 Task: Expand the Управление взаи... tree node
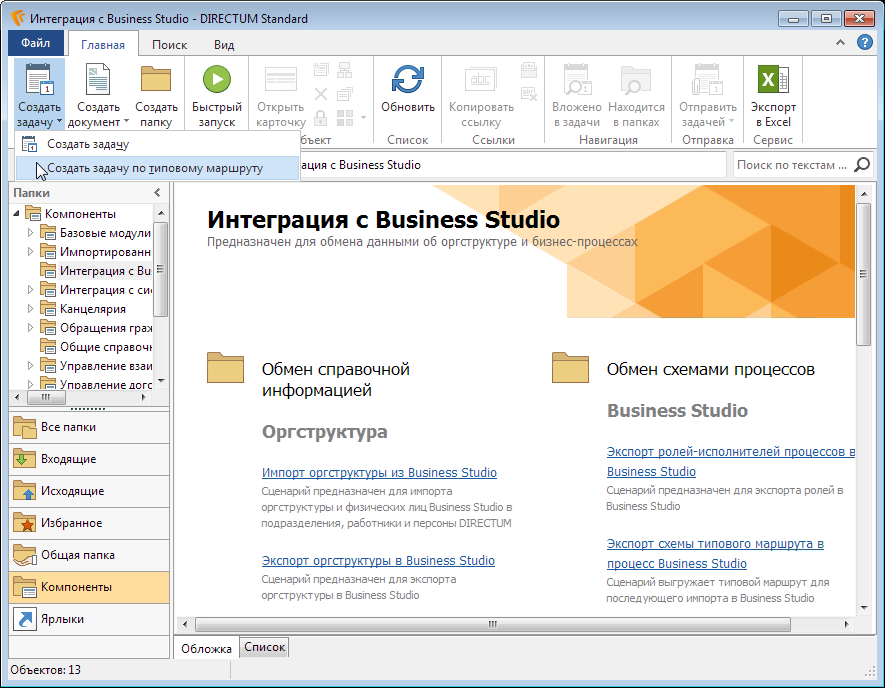(x=30, y=366)
